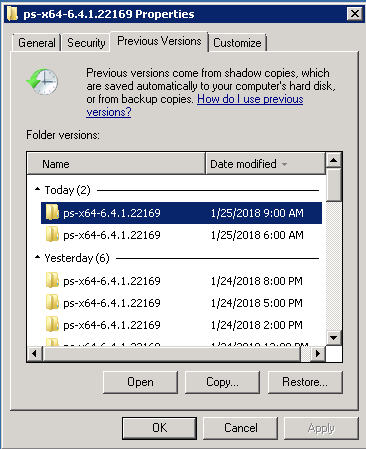
Task: Click the Restore... button
Action: tap(305, 382)
